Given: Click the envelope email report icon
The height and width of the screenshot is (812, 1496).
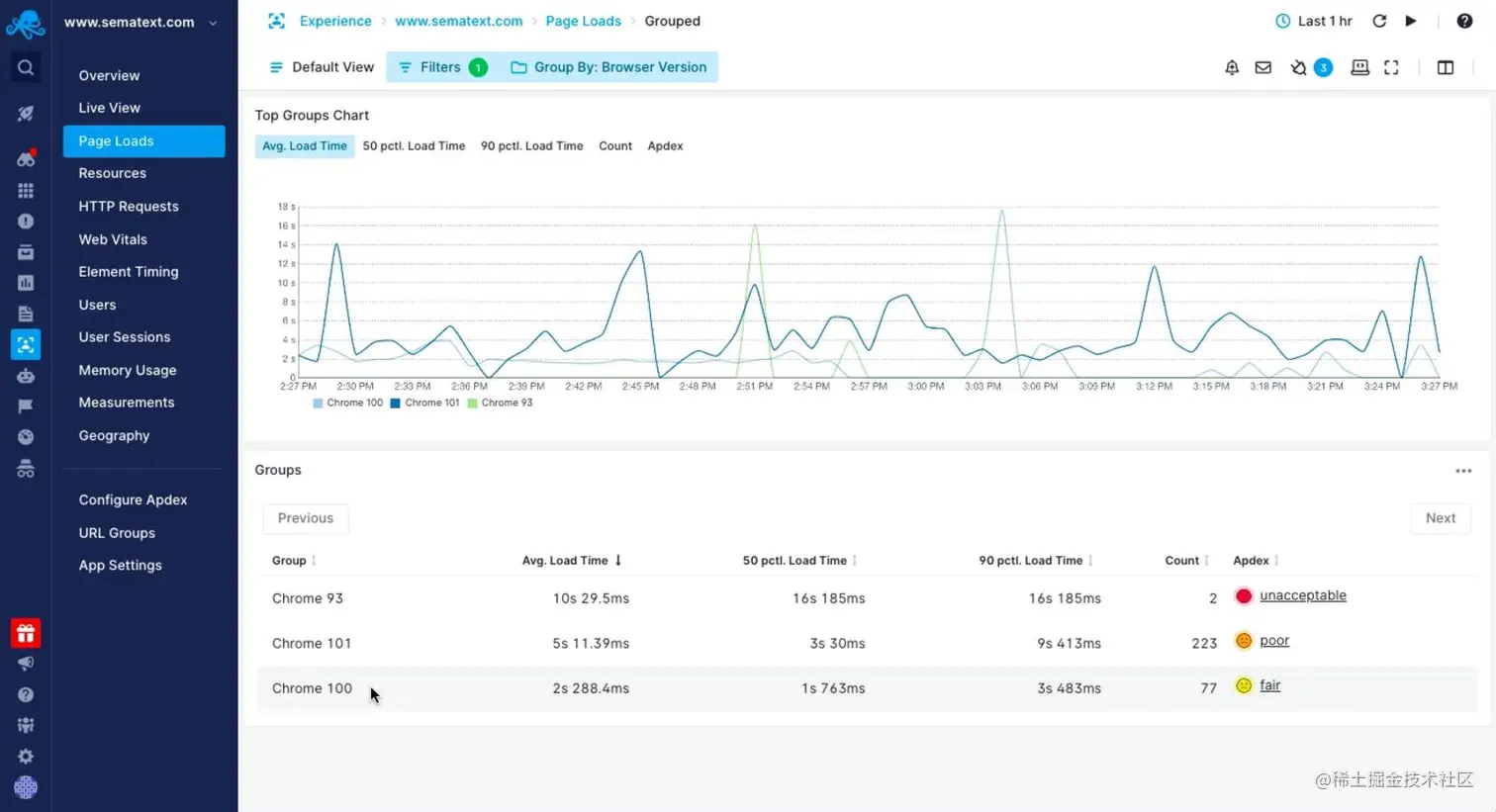Looking at the screenshot, I should (1263, 67).
